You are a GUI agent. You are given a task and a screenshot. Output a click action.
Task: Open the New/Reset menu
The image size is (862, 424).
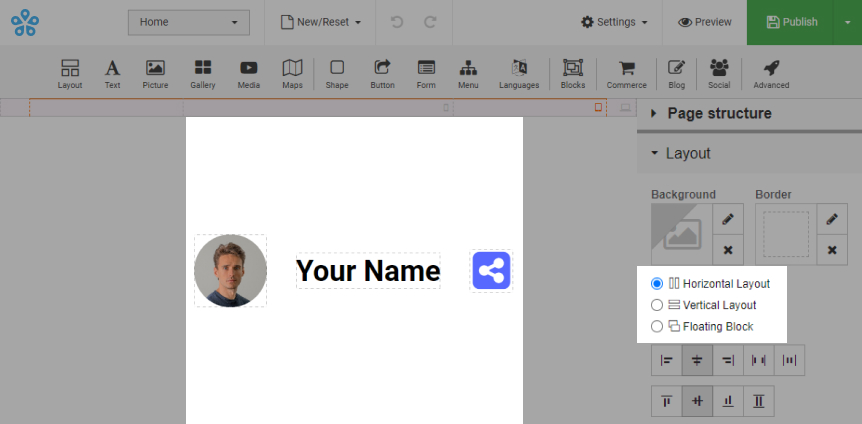pos(320,22)
